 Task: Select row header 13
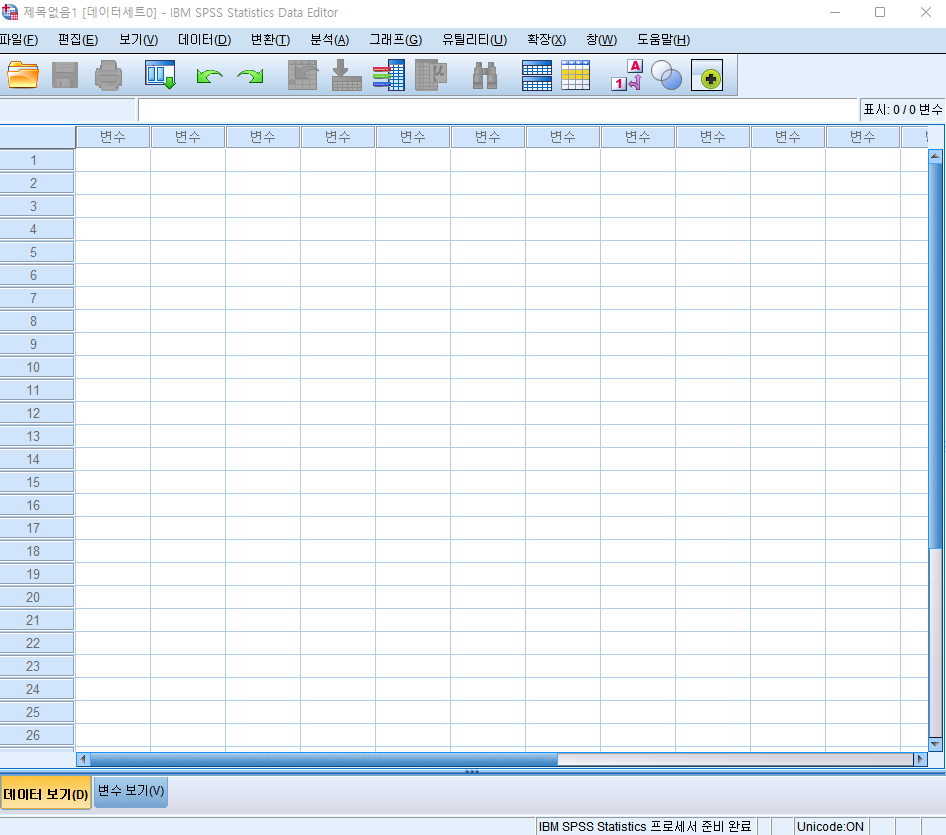click(37, 436)
